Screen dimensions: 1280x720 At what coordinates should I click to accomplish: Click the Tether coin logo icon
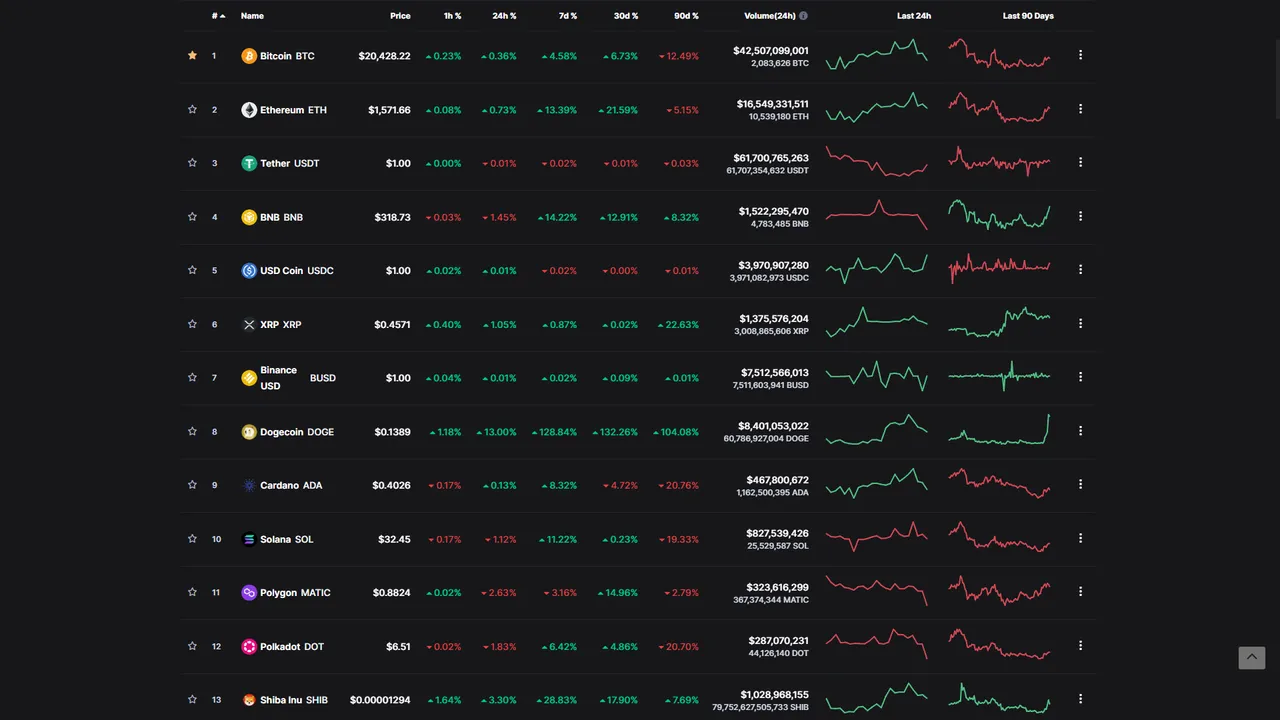pos(249,163)
